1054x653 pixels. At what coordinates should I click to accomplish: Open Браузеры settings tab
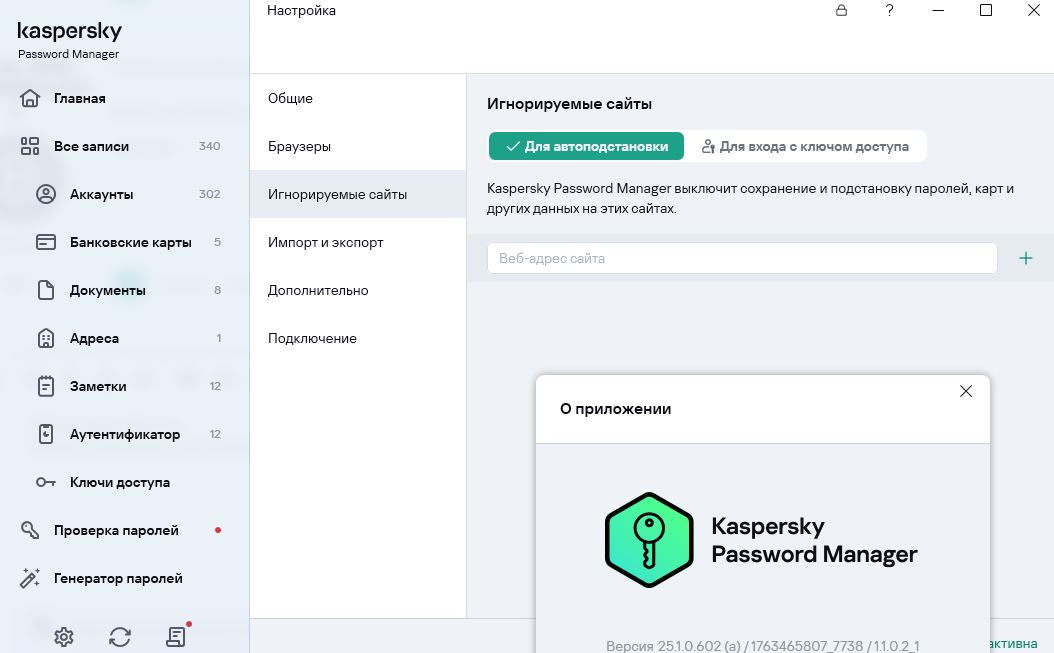pyautogui.click(x=299, y=146)
